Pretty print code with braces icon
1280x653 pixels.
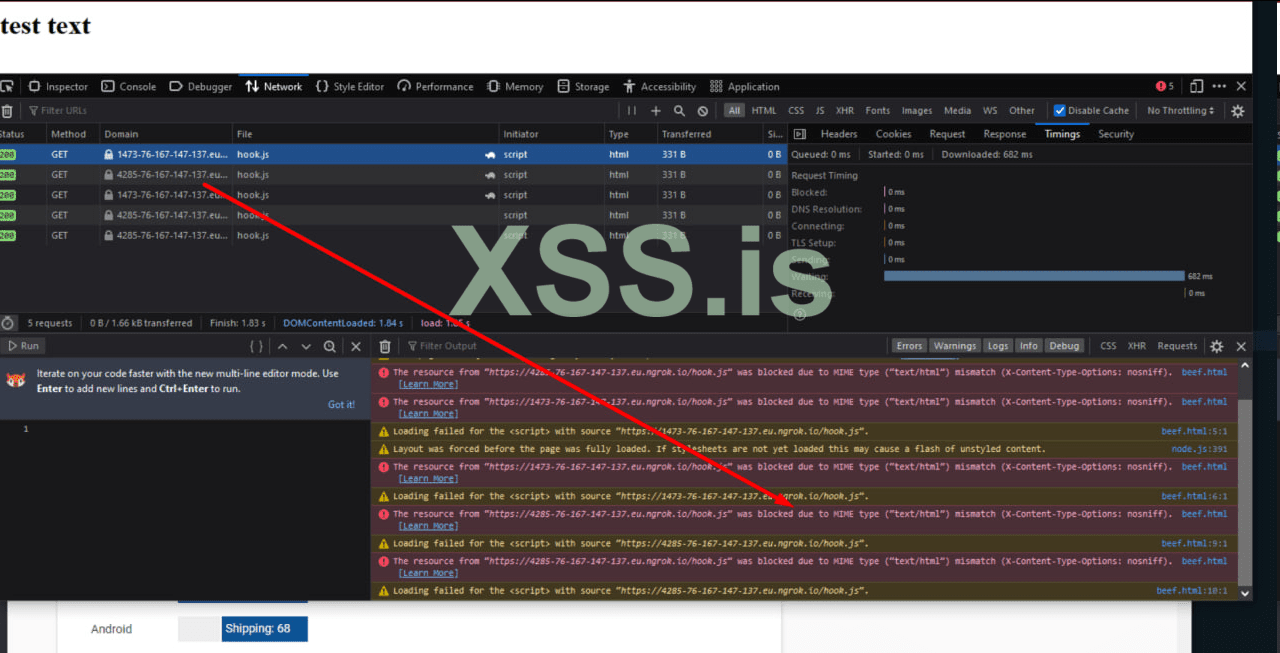point(257,346)
